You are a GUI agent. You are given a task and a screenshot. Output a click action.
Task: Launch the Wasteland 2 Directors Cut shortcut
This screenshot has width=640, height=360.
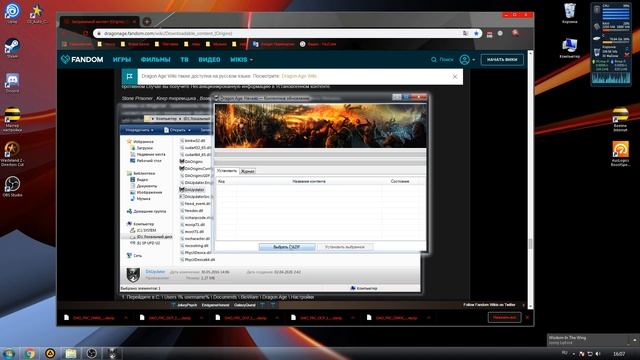(x=12, y=154)
